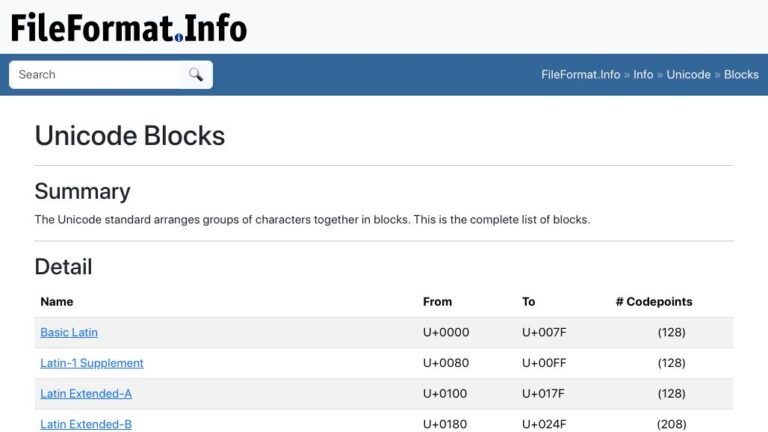Click the Summary section heading
The image size is (768, 432).
tap(82, 192)
